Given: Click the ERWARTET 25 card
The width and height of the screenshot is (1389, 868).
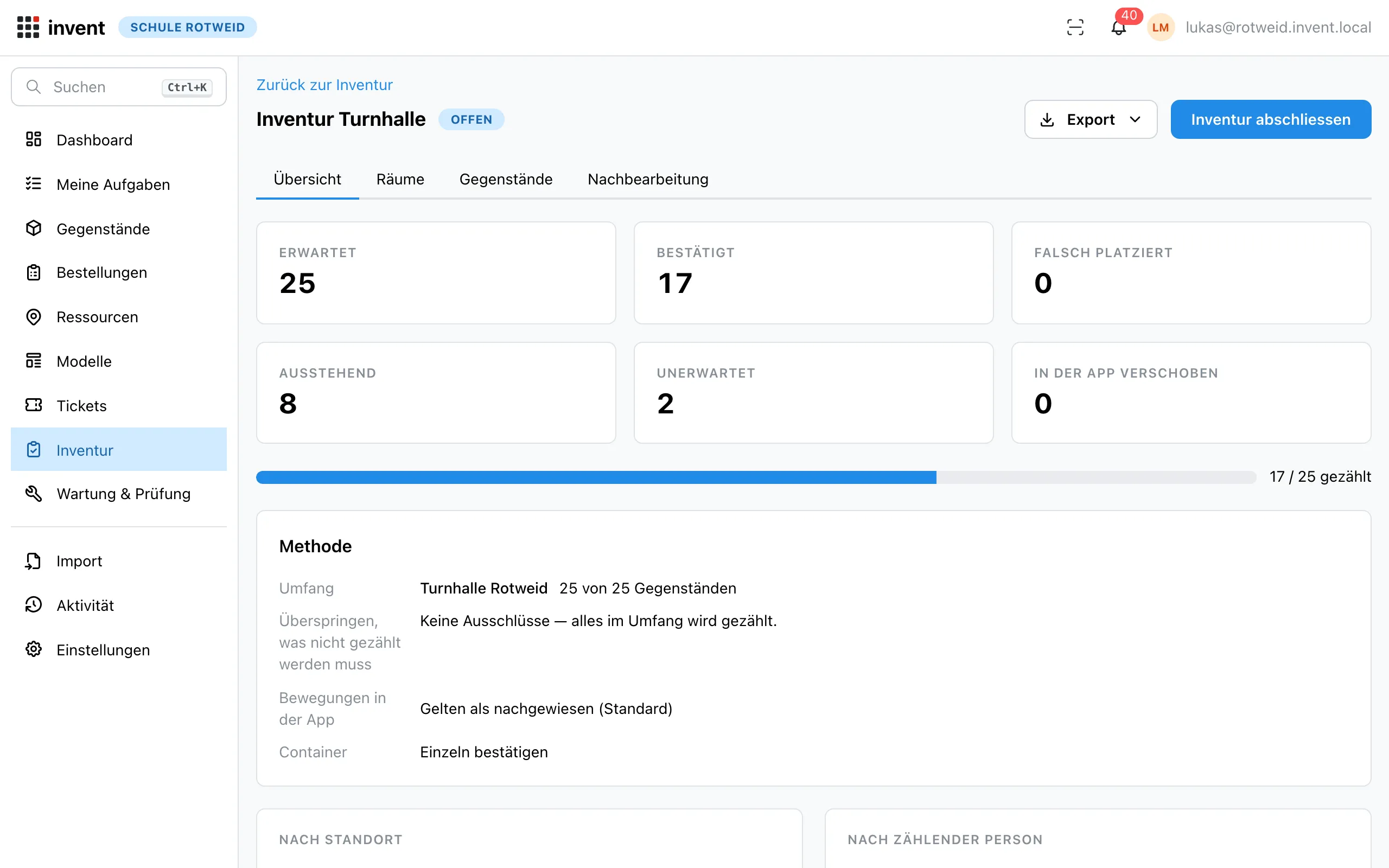Looking at the screenshot, I should tap(436, 273).
